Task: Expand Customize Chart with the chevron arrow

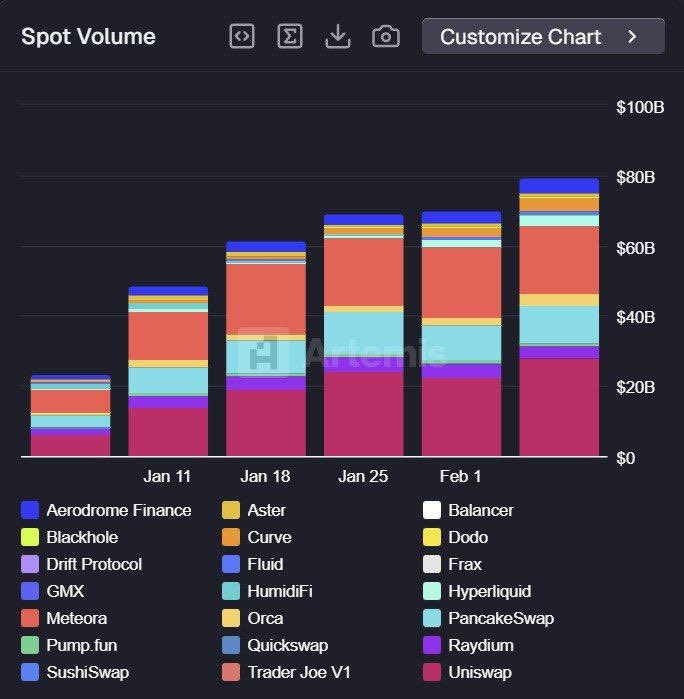Action: point(632,37)
